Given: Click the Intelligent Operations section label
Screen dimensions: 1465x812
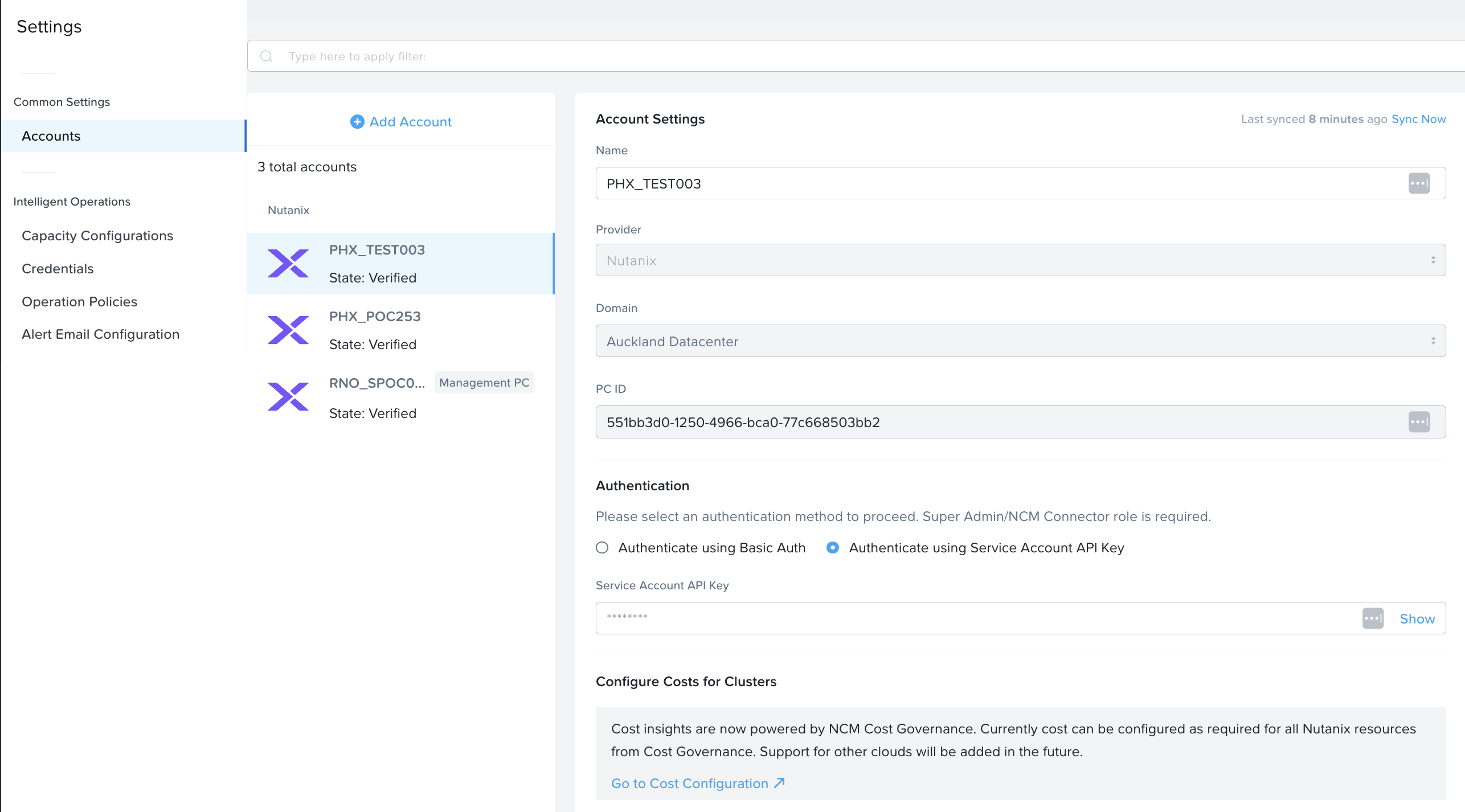Looking at the screenshot, I should tap(72, 202).
